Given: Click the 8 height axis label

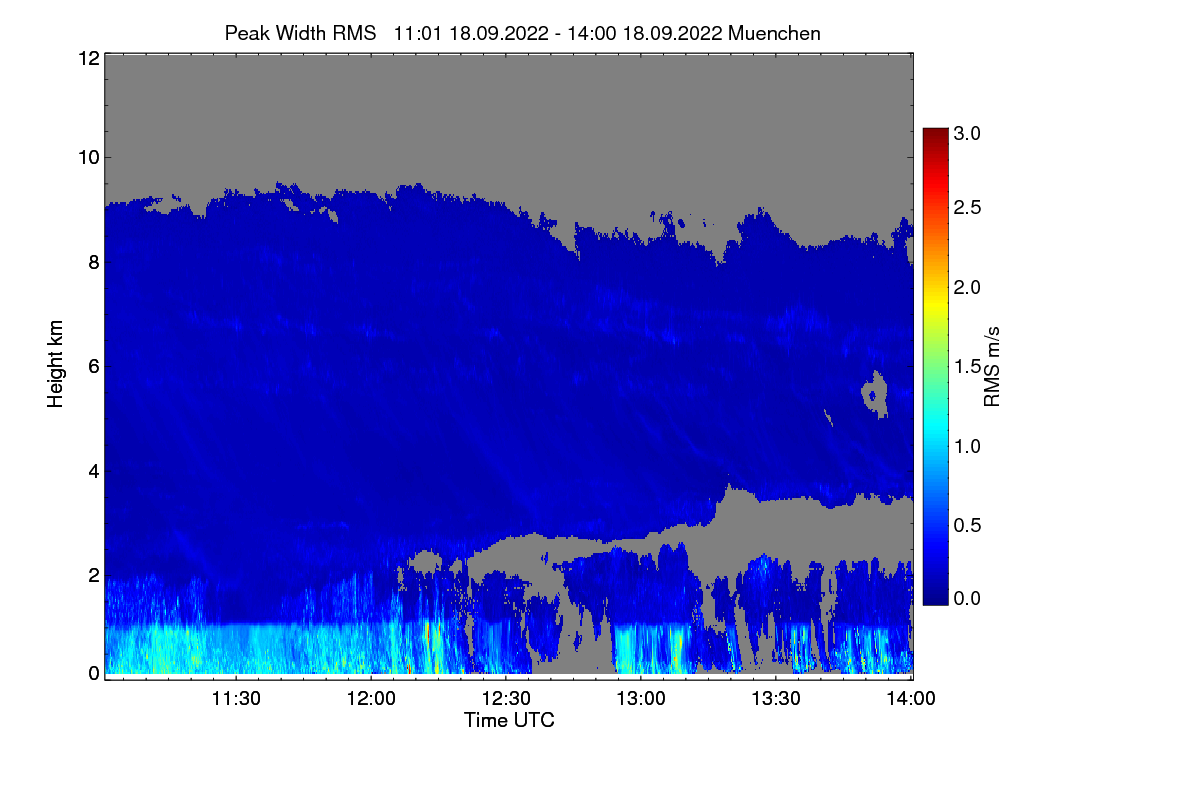Looking at the screenshot, I should click(x=93, y=263).
